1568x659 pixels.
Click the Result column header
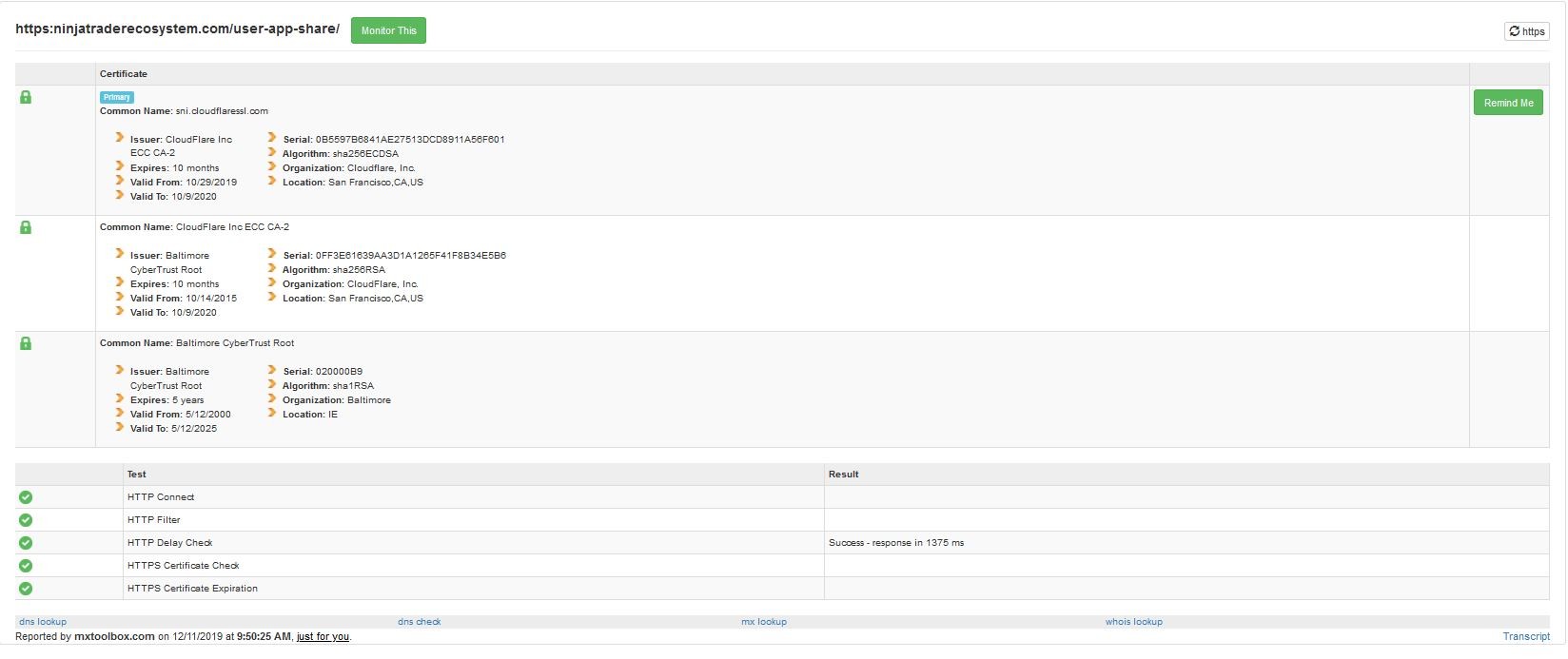pyautogui.click(x=843, y=475)
